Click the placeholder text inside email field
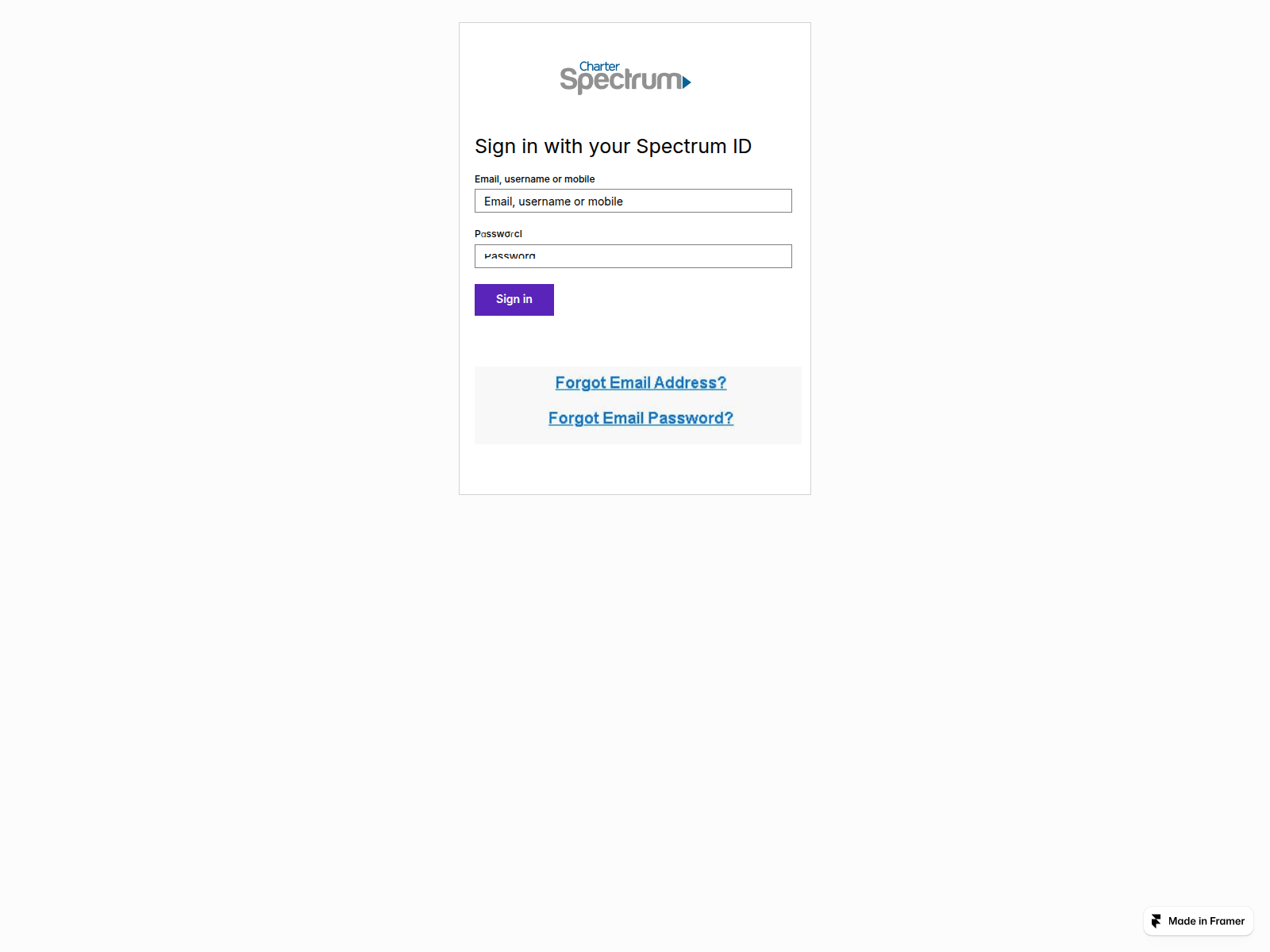The image size is (1270, 952). click(553, 202)
